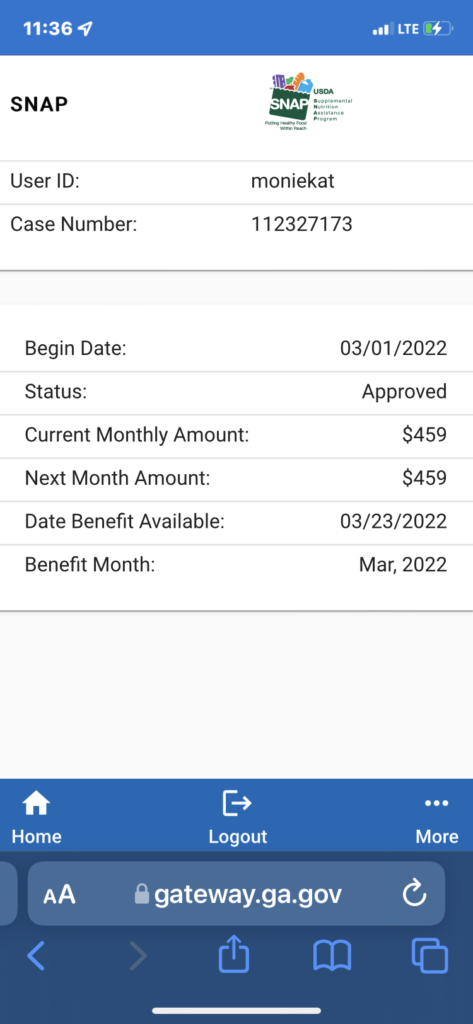Image resolution: width=473 pixels, height=1024 pixels.
Task: Tap the Home icon in bottom navigation
Action: 37,805
